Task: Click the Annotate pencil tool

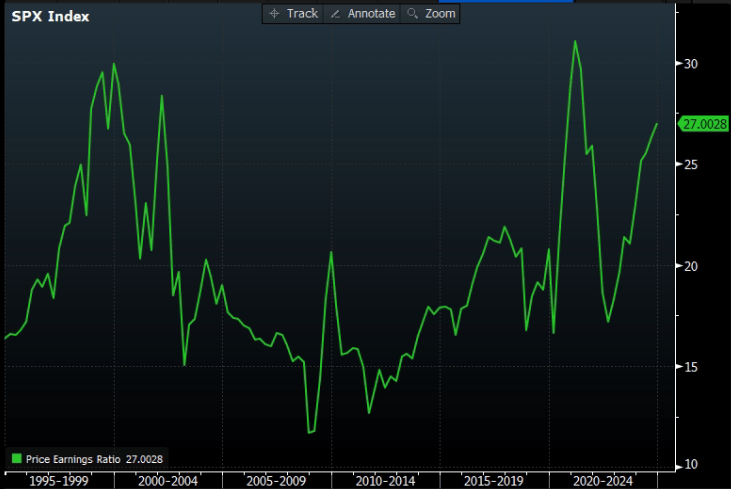Action: point(363,13)
